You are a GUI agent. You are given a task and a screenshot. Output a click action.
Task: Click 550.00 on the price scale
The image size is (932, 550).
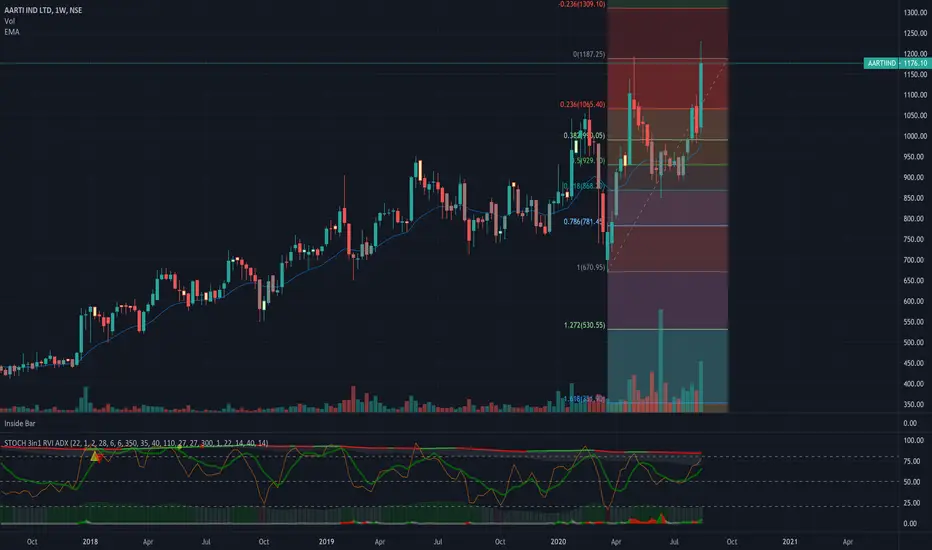coord(915,322)
